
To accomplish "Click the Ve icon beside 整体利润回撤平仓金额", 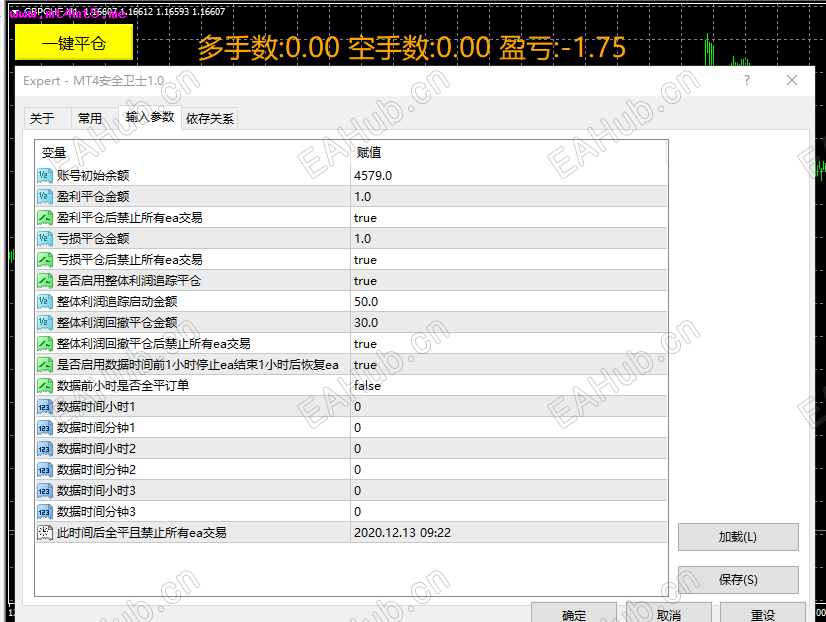I will (45, 322).
